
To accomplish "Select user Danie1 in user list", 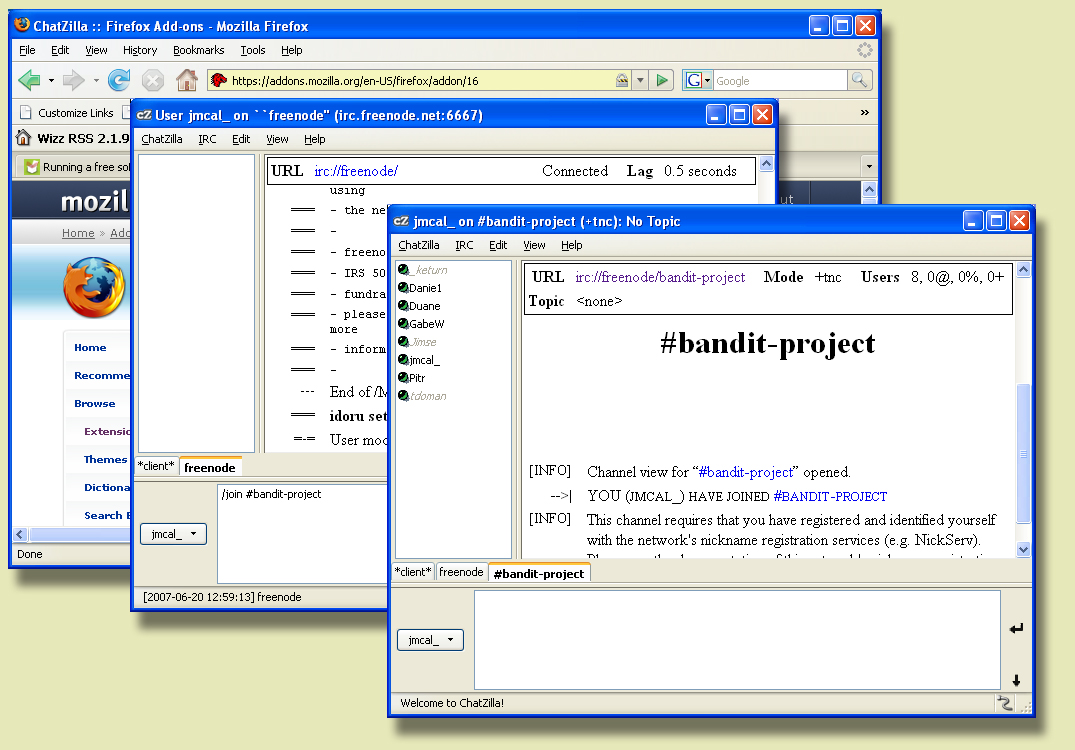I will click(x=425, y=288).
